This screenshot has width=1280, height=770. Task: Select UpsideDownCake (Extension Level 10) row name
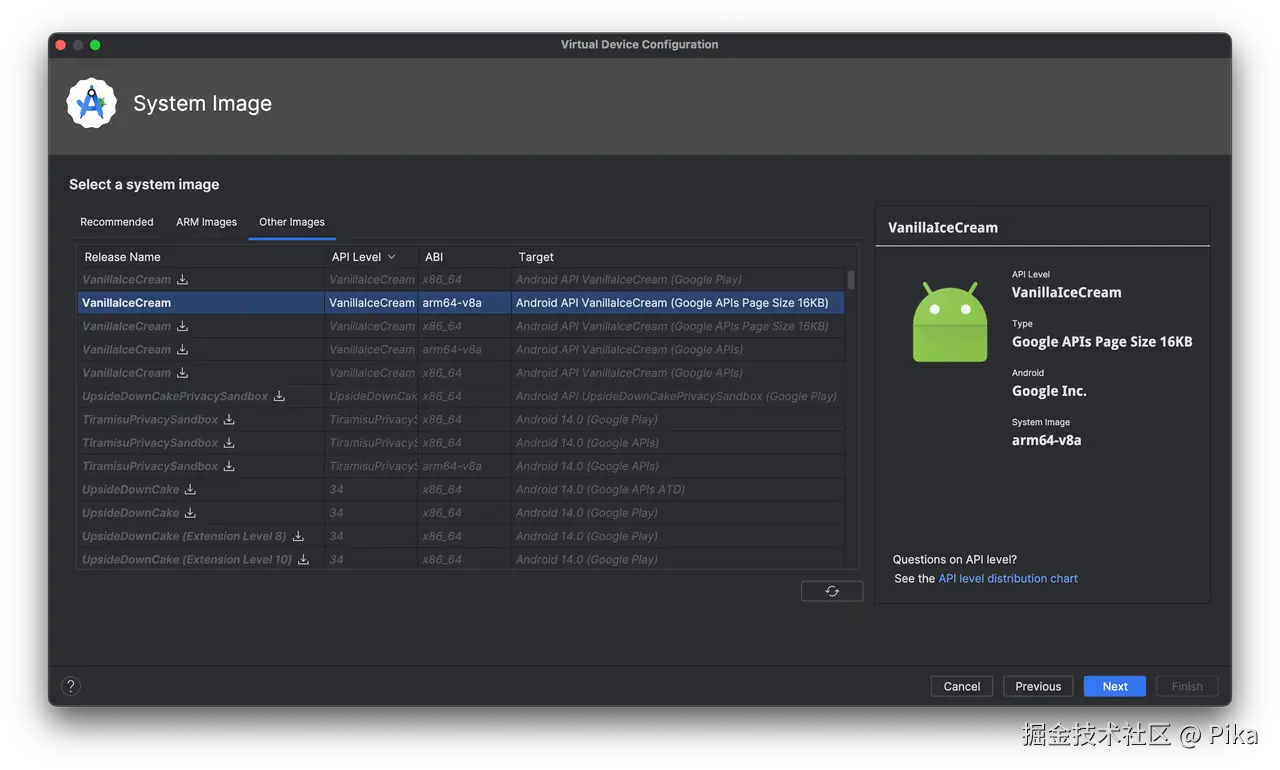(x=187, y=560)
